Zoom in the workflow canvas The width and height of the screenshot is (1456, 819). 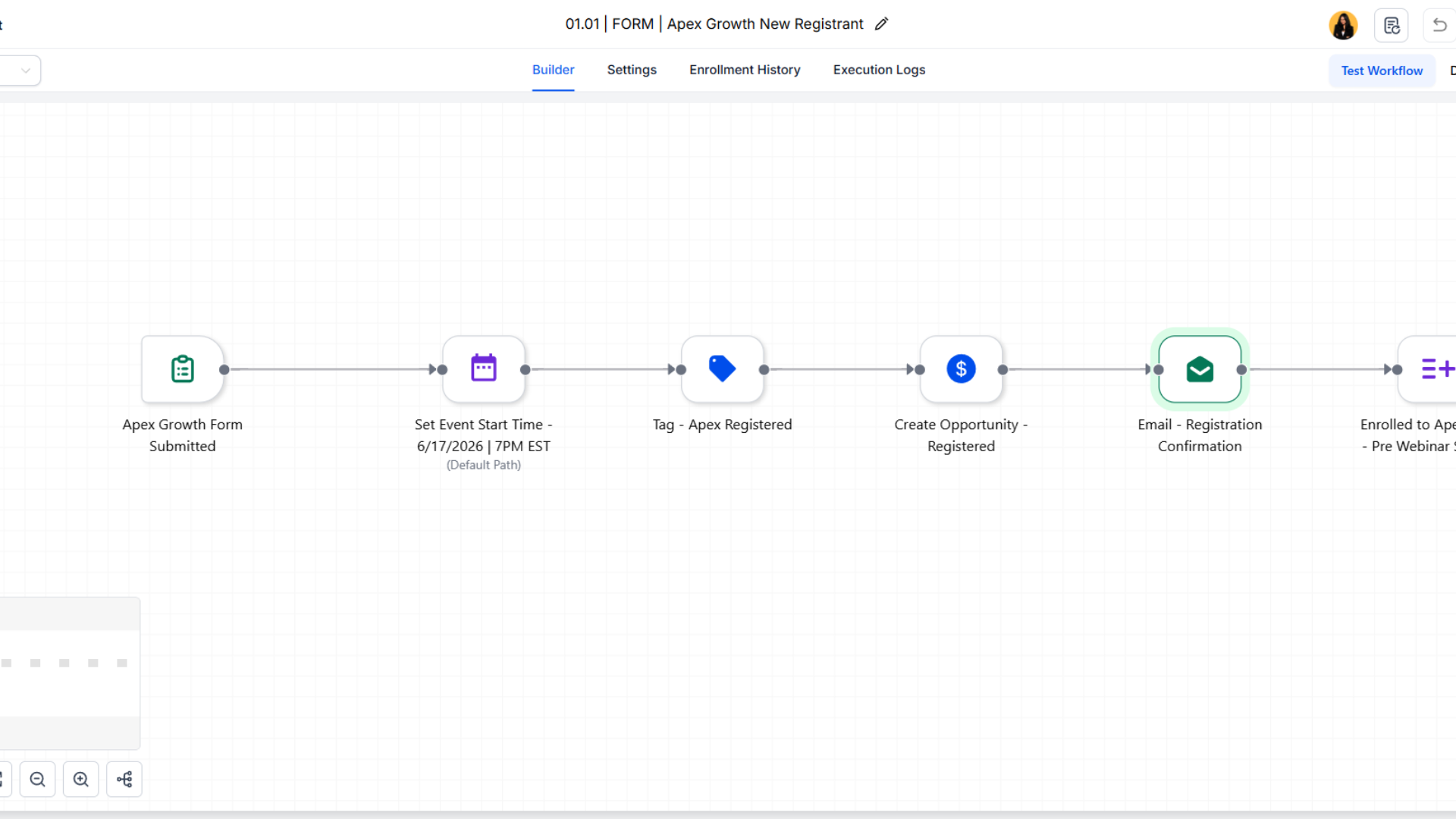[81, 780]
